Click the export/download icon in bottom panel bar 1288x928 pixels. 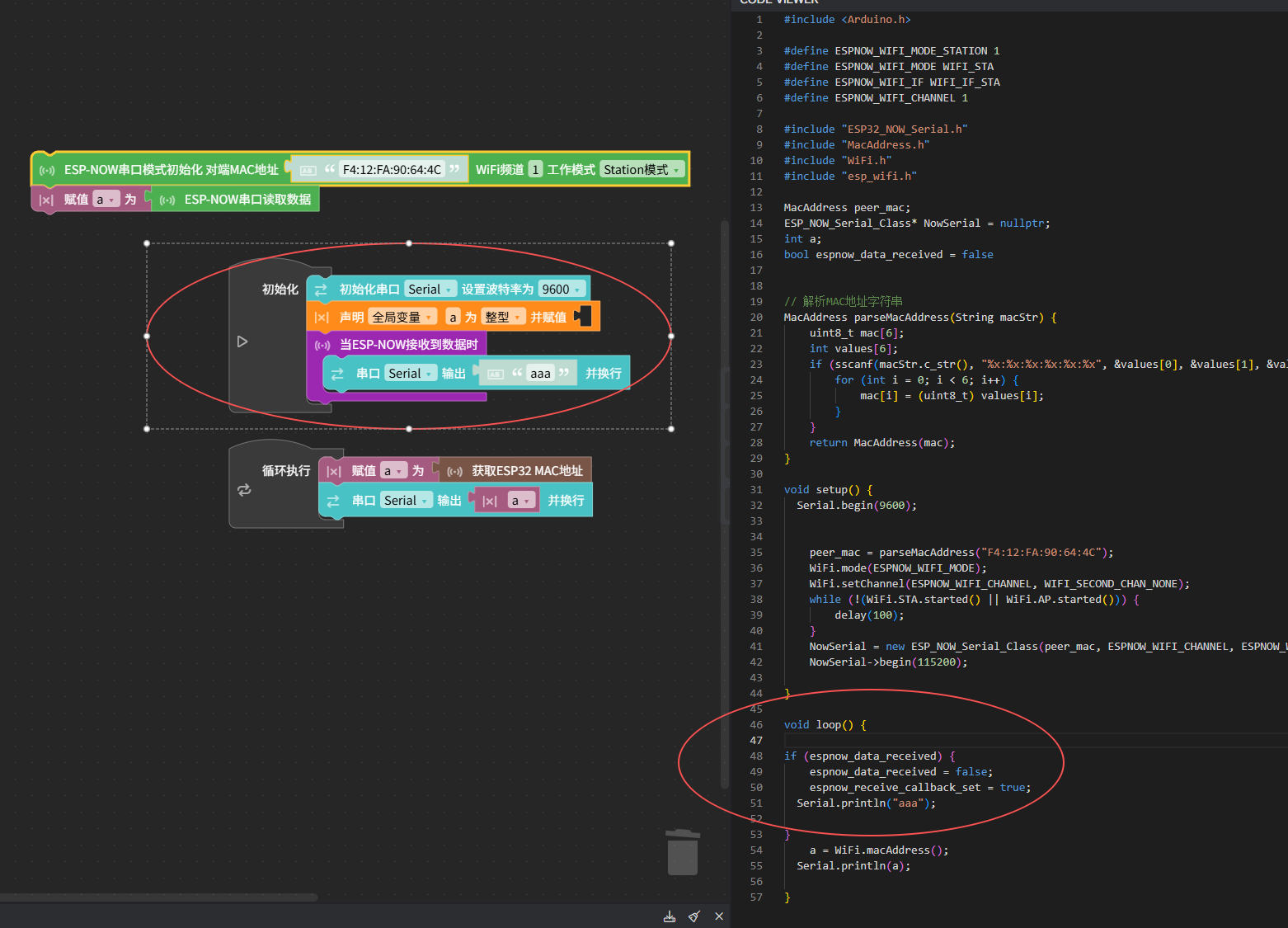(670, 916)
